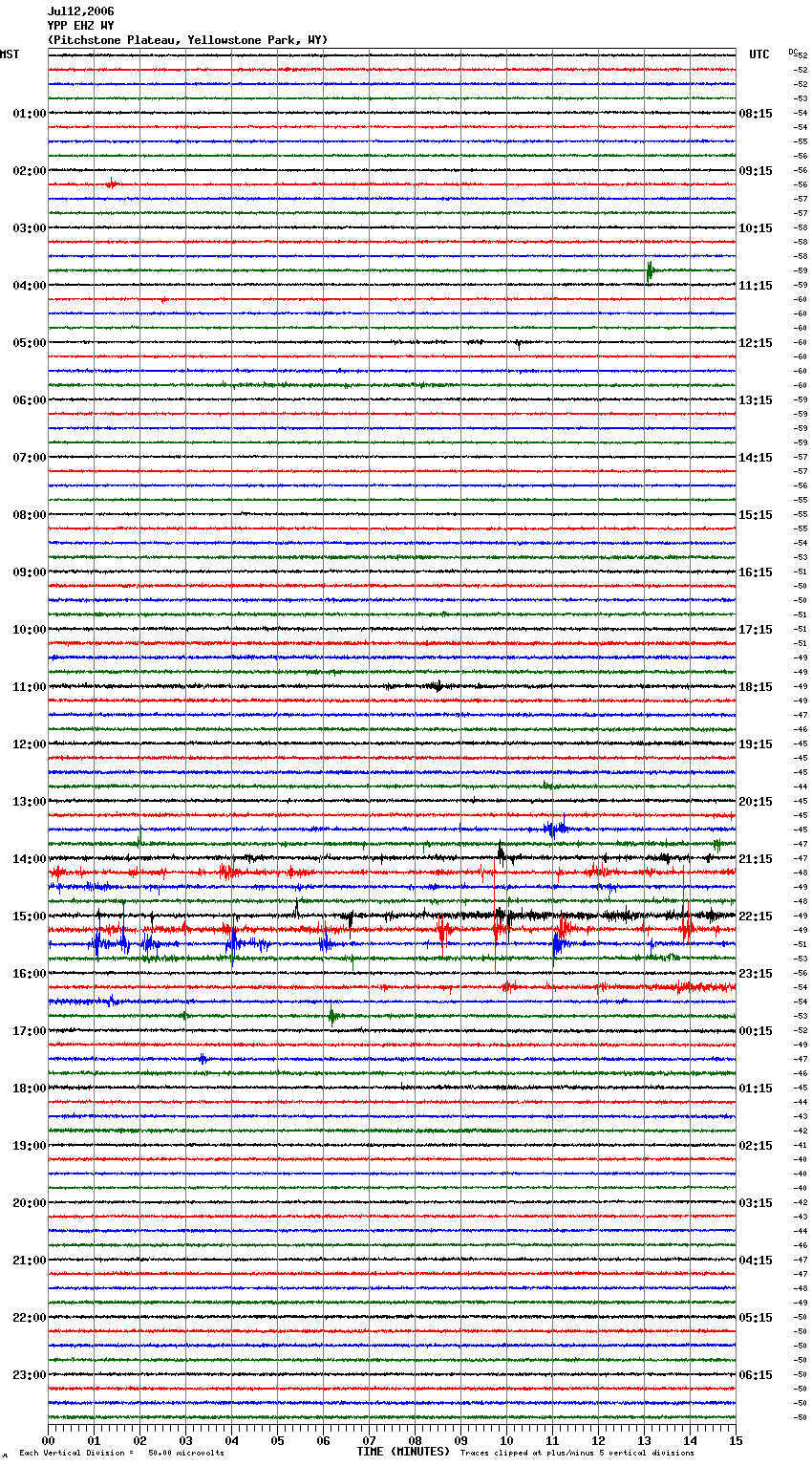This screenshot has height=1466, width=812.
Task: Select the 18:00 MST time label
Action: (x=30, y=1089)
